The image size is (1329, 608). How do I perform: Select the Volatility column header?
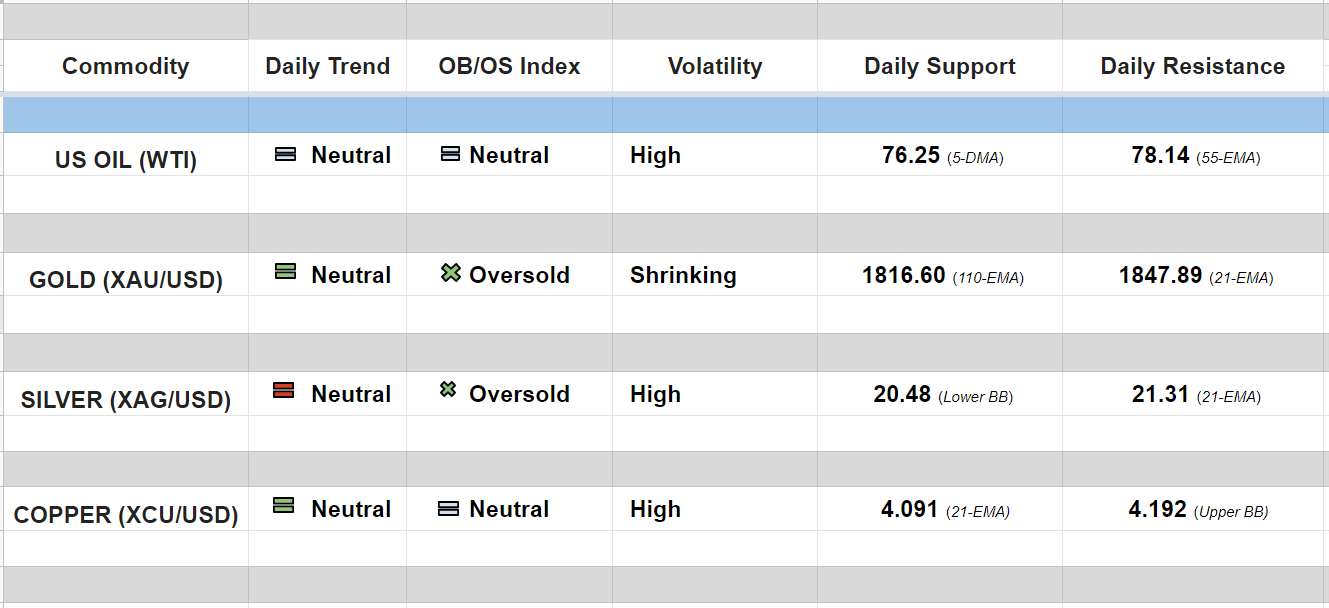point(714,66)
